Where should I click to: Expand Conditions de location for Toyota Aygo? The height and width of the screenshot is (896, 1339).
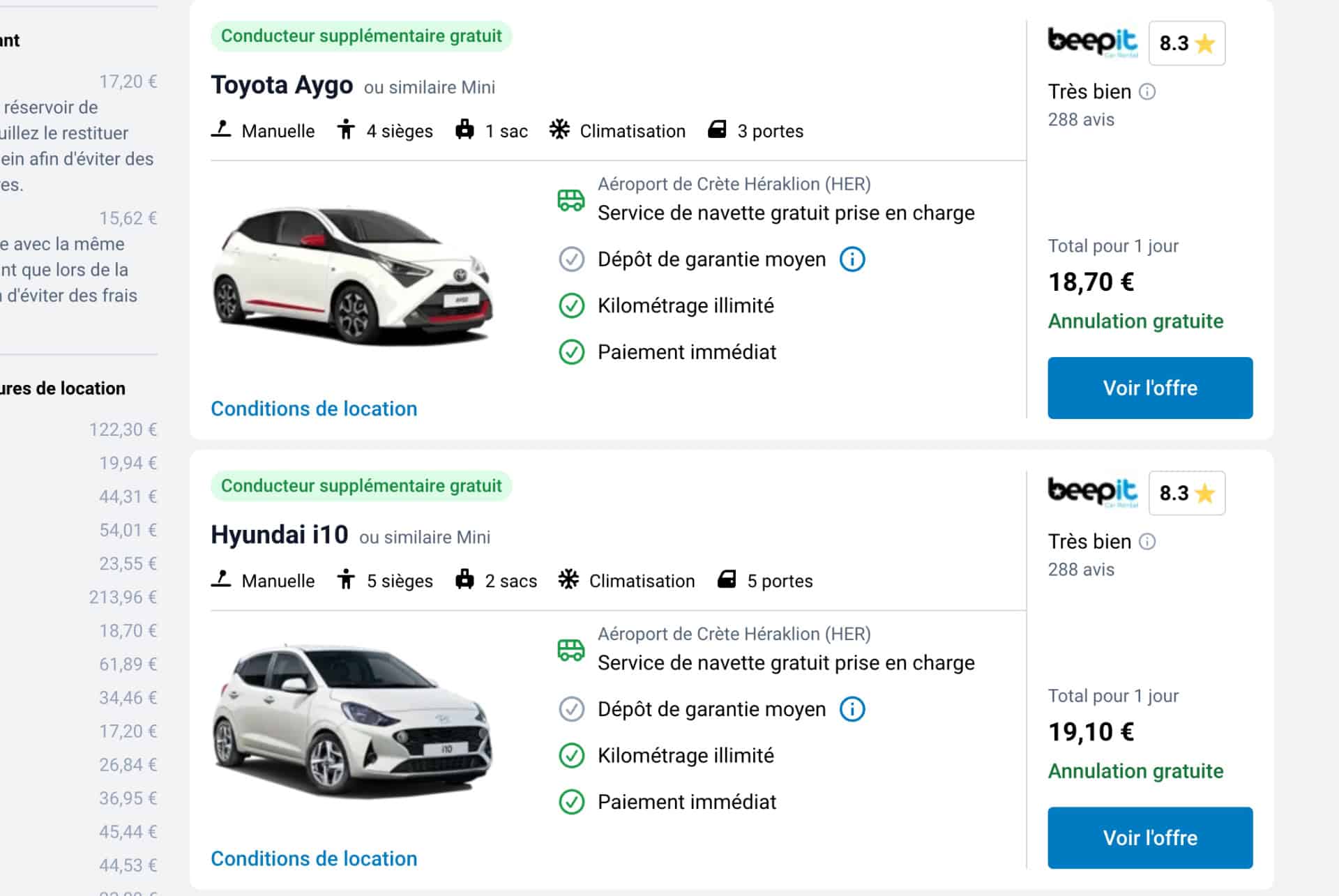pyautogui.click(x=314, y=409)
